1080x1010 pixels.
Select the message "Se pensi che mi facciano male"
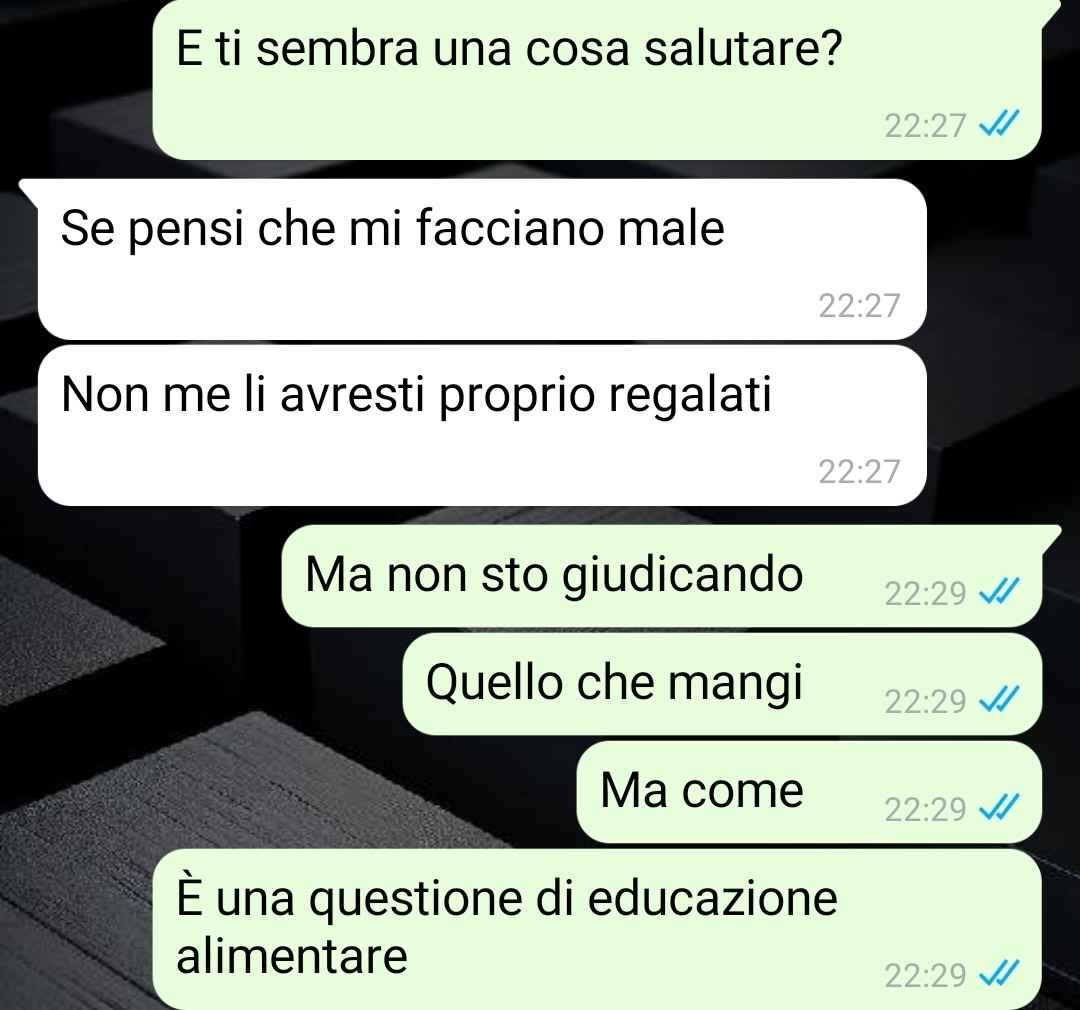point(482,259)
